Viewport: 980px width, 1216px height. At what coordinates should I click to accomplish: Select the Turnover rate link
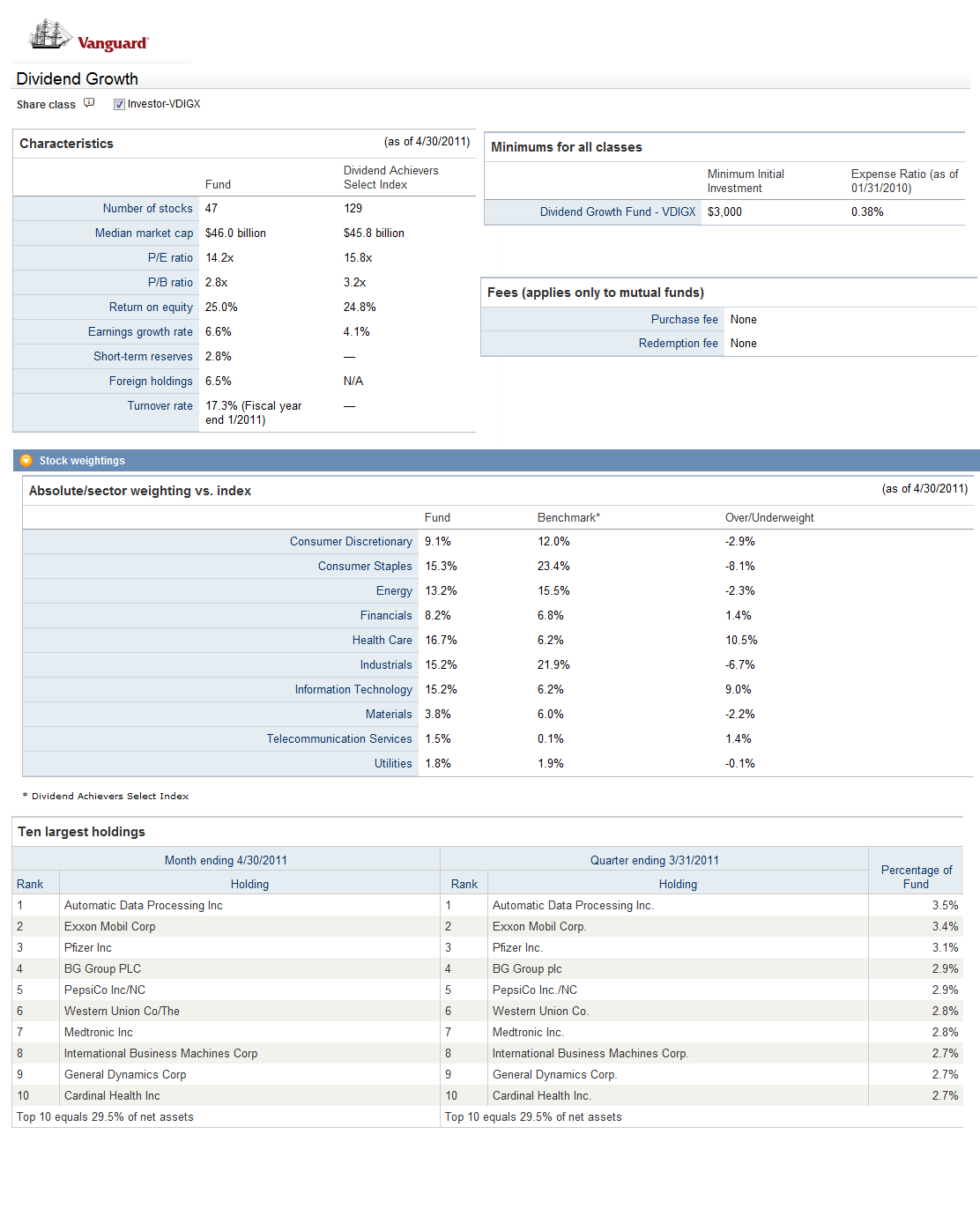(x=160, y=405)
